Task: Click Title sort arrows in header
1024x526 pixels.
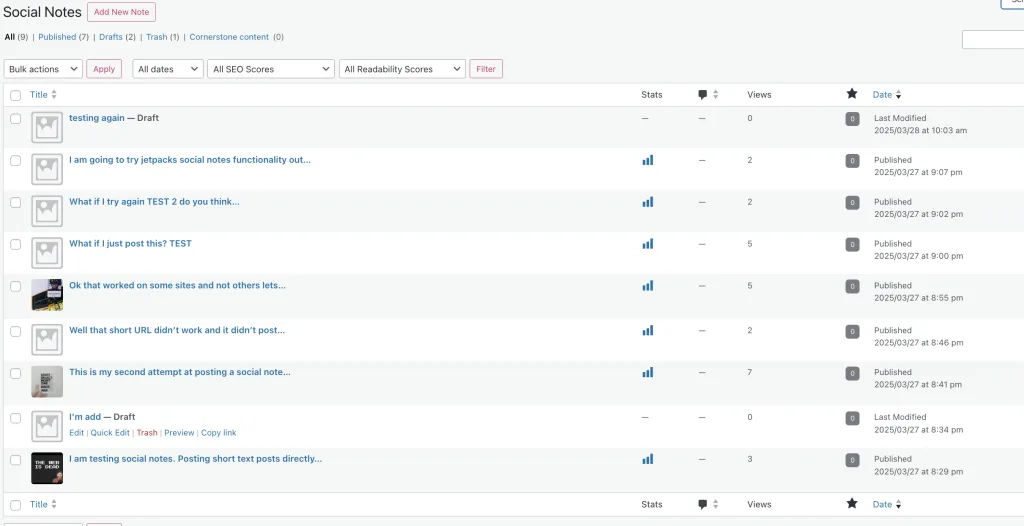Action: (54, 95)
